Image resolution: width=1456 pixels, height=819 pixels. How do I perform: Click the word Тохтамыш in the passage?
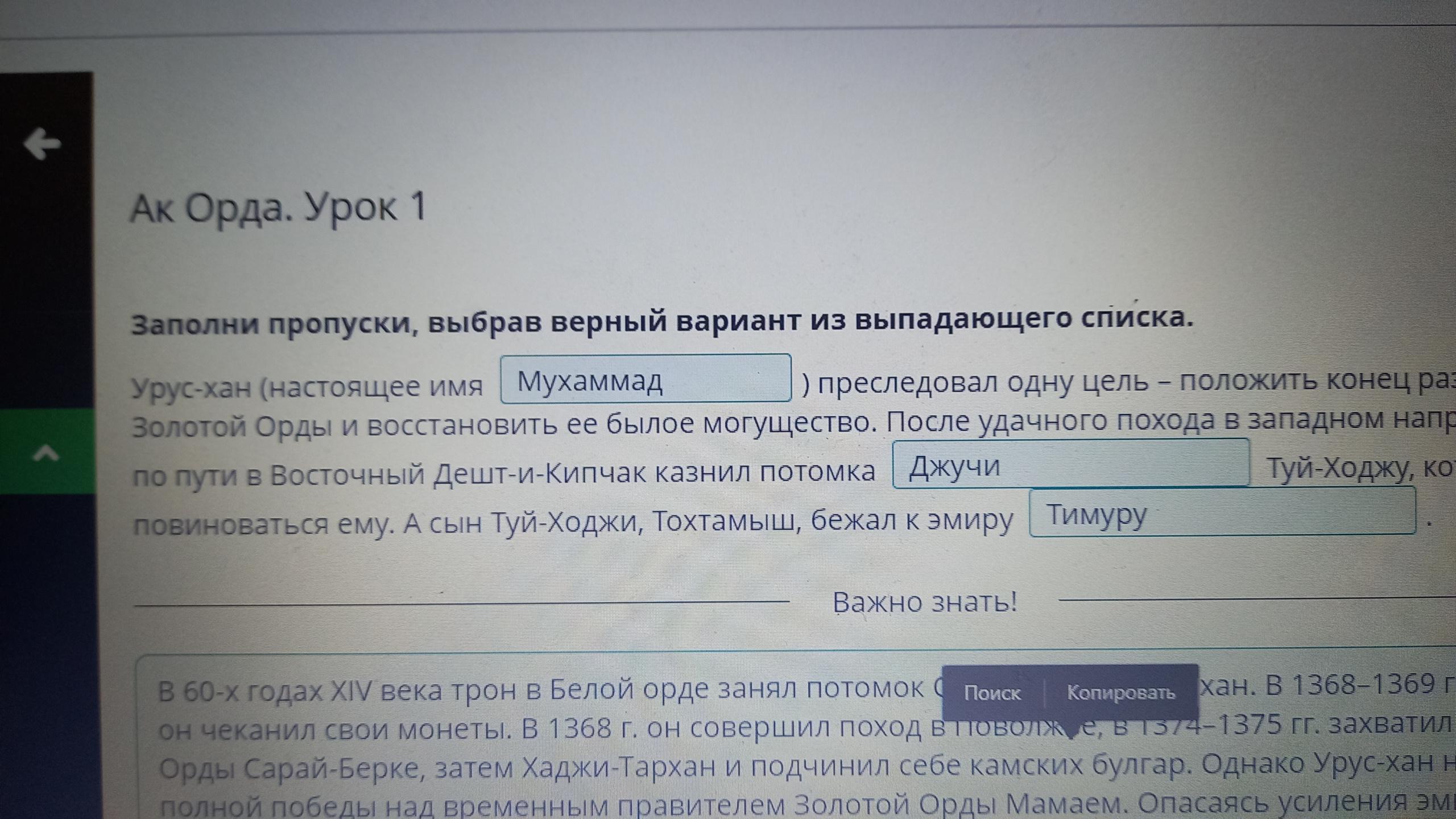(x=725, y=521)
